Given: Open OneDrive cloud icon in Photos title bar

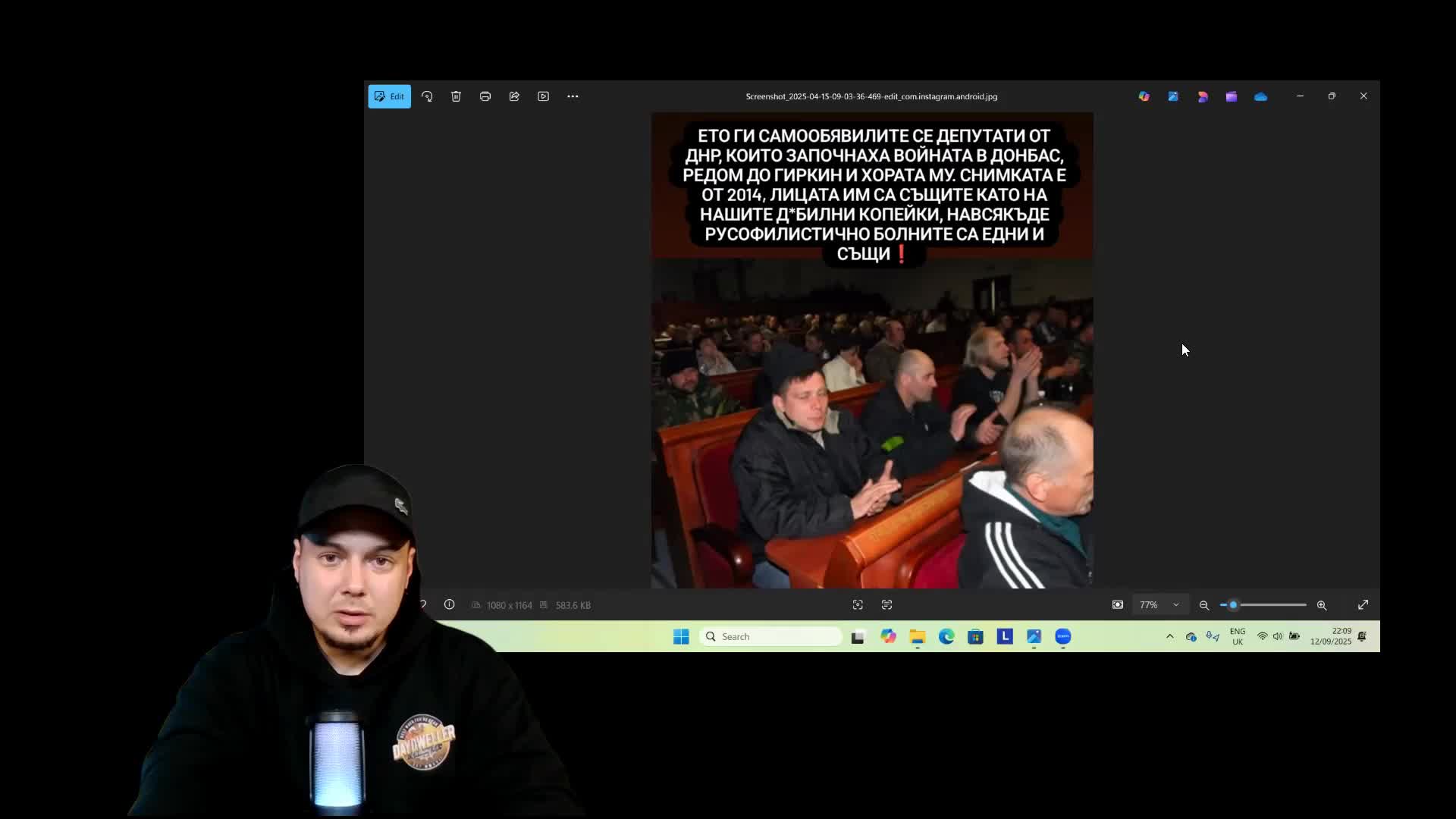Looking at the screenshot, I should point(1260,96).
